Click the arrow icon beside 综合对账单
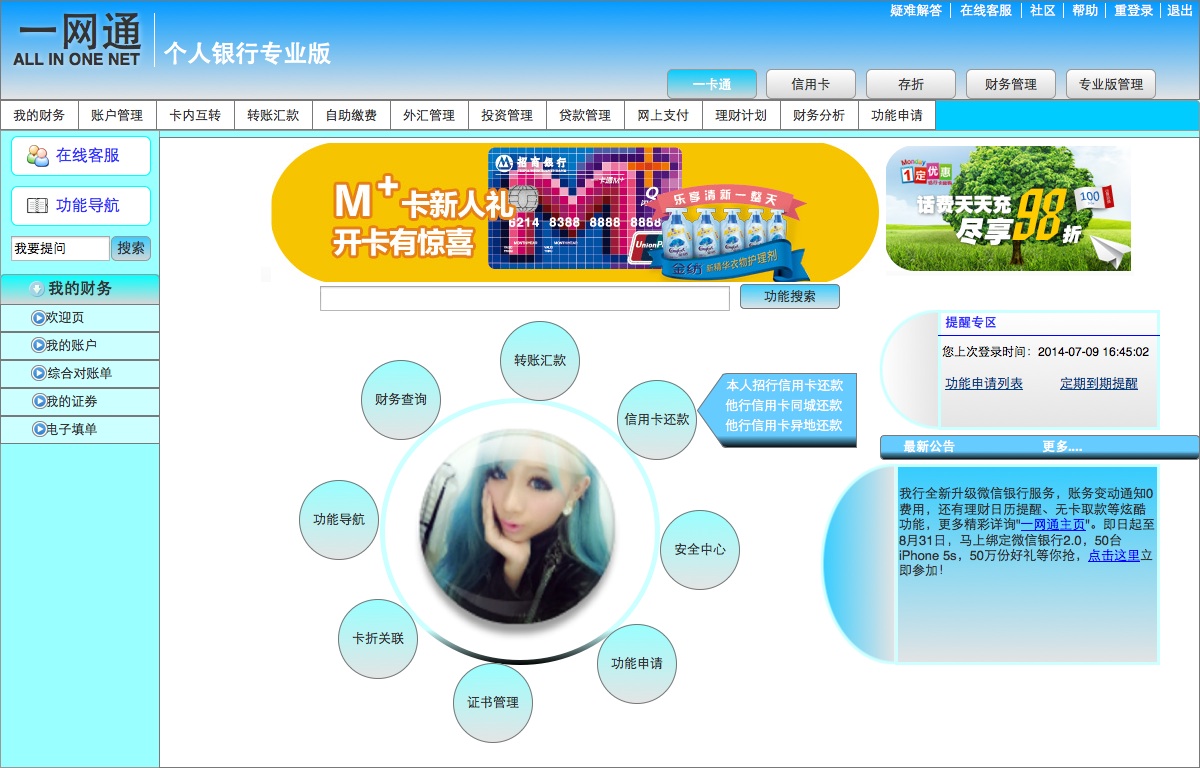This screenshot has width=1200, height=768. click(x=38, y=374)
